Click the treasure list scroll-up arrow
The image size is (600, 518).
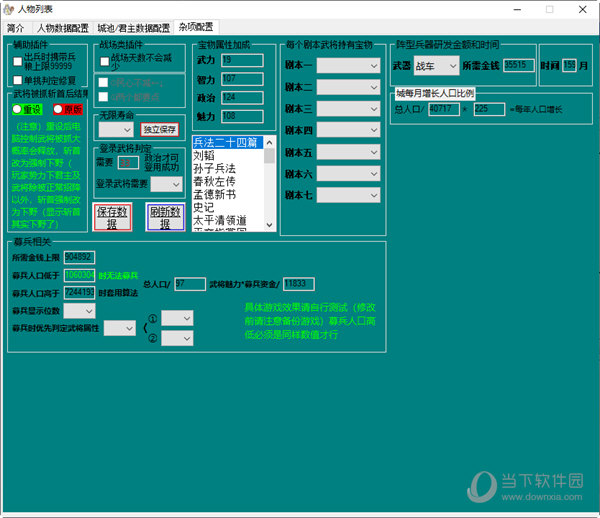[x=269, y=143]
